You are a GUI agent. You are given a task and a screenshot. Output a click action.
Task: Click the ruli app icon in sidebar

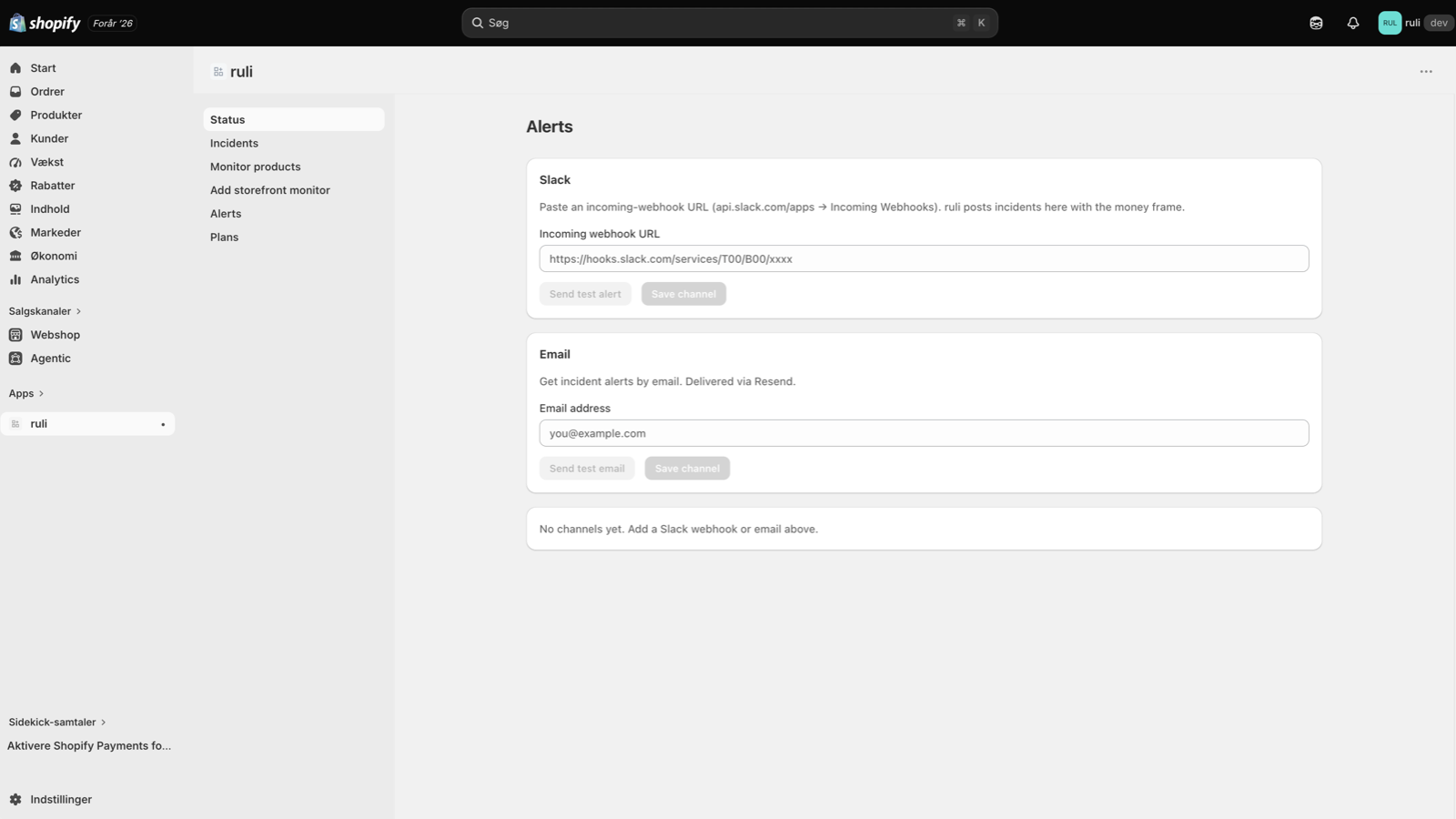tap(15, 424)
